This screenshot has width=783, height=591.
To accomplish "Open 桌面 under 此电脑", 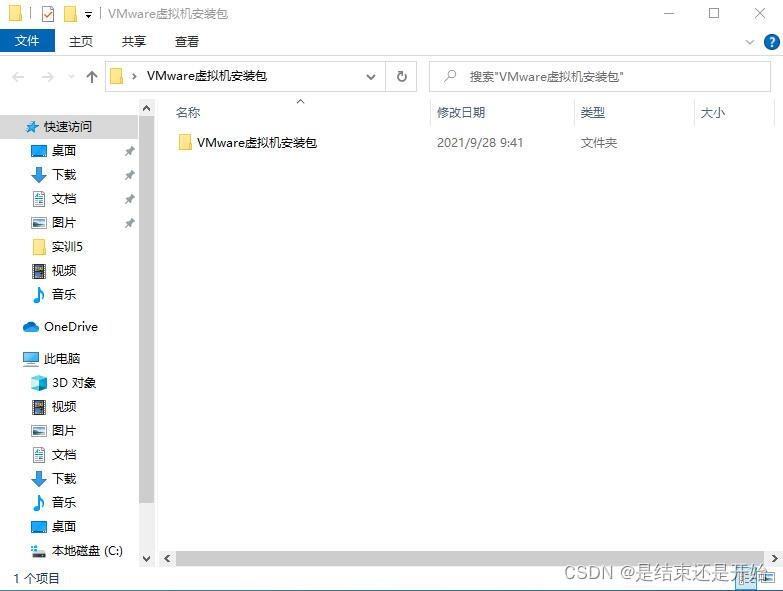I will [x=64, y=527].
